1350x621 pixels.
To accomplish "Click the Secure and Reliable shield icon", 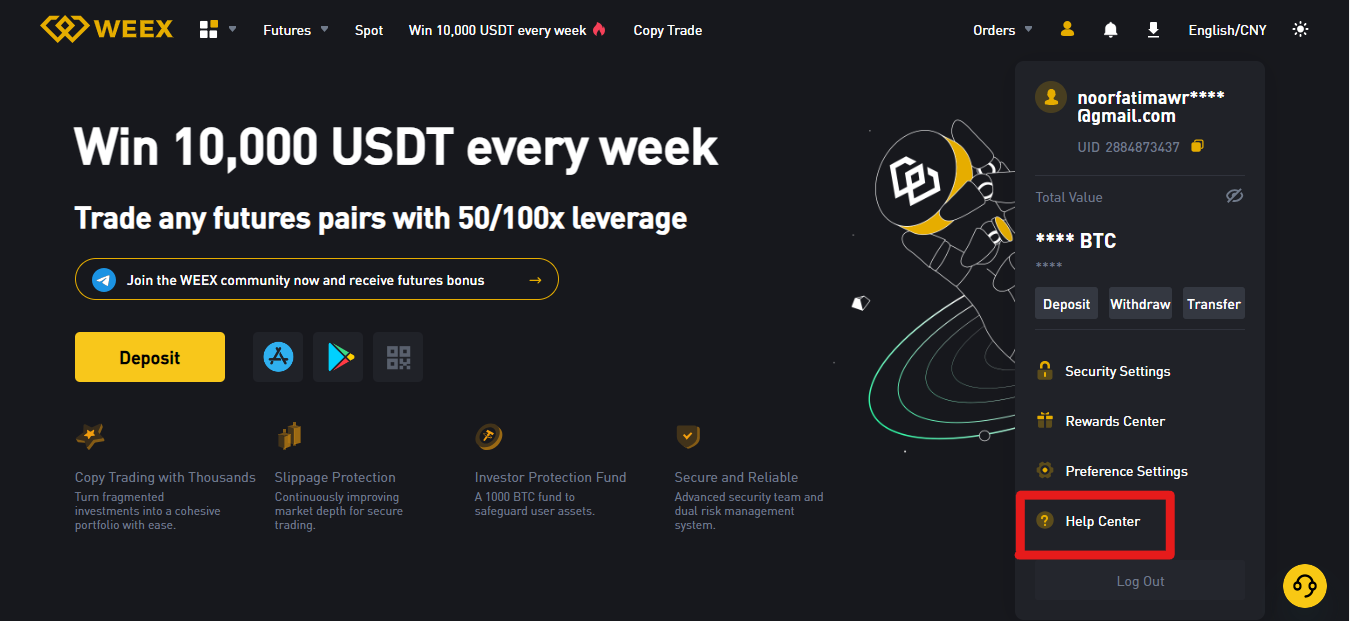I will [688, 436].
